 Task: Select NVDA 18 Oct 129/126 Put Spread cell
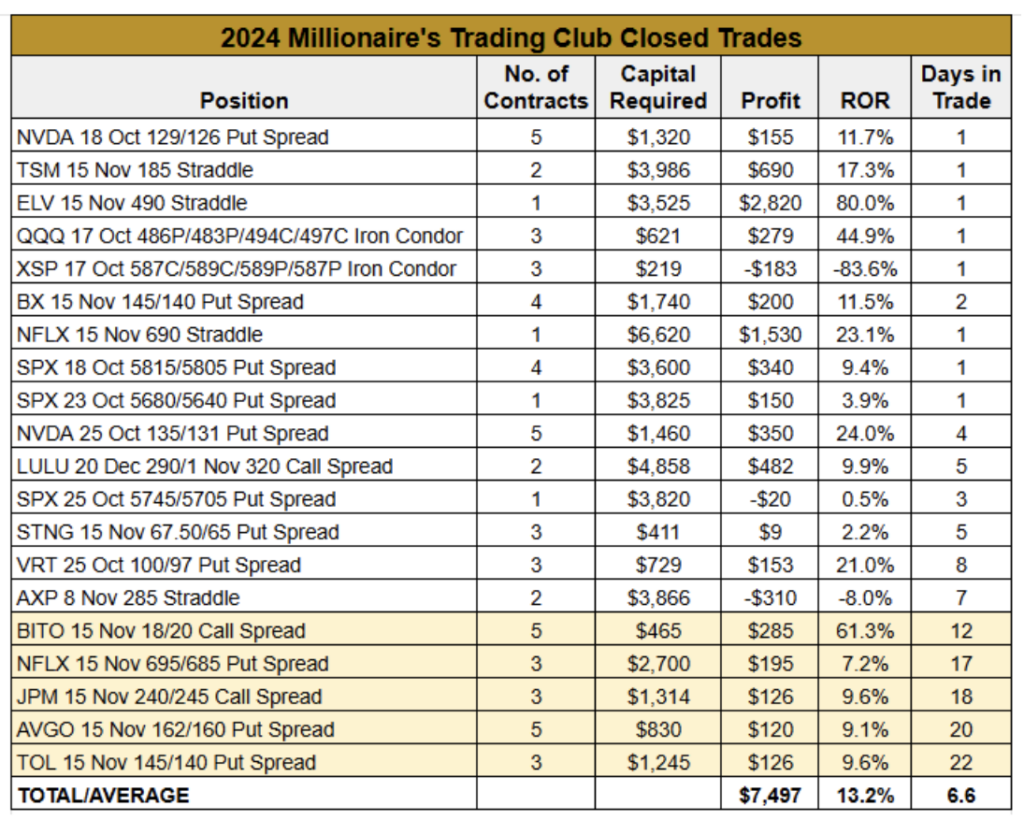click(x=244, y=136)
